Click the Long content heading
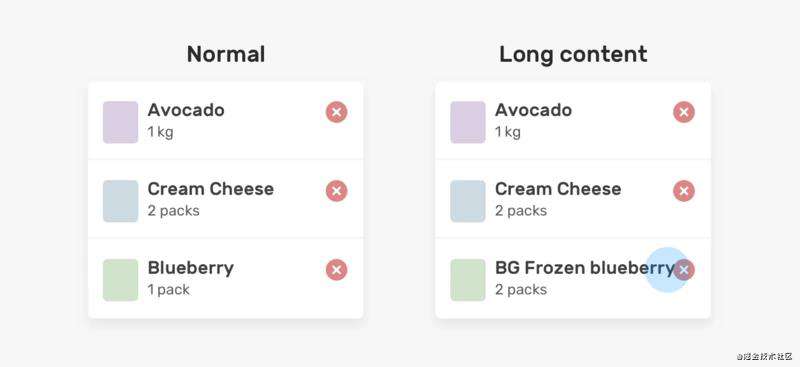 [x=573, y=54]
